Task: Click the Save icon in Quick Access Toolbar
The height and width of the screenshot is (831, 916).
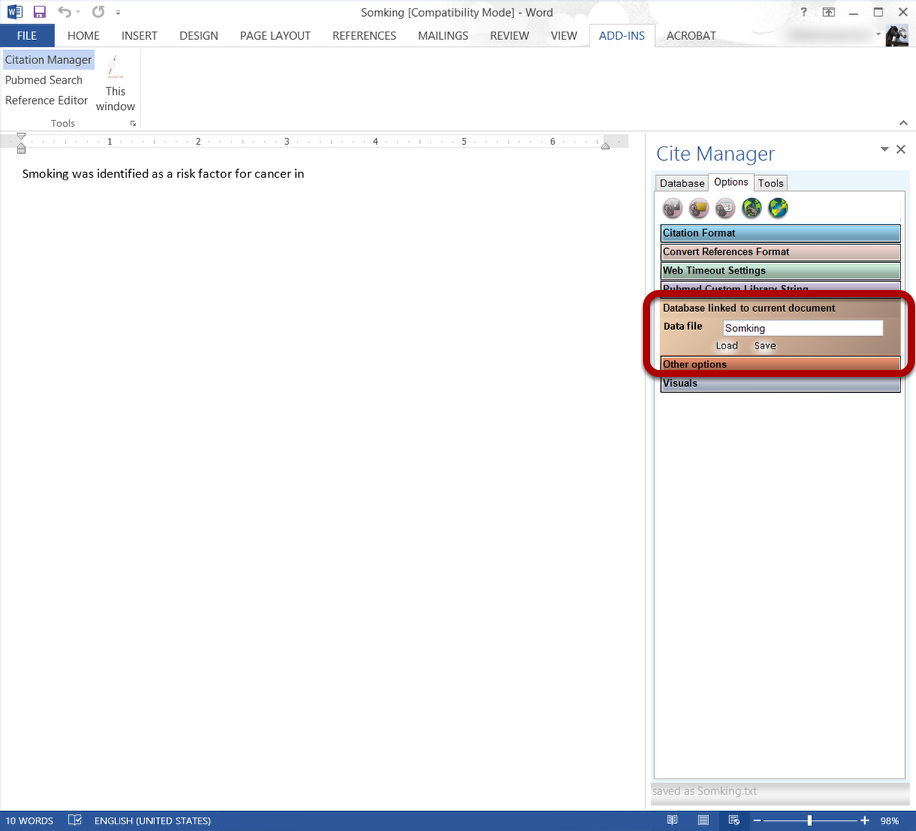Action: coord(40,12)
